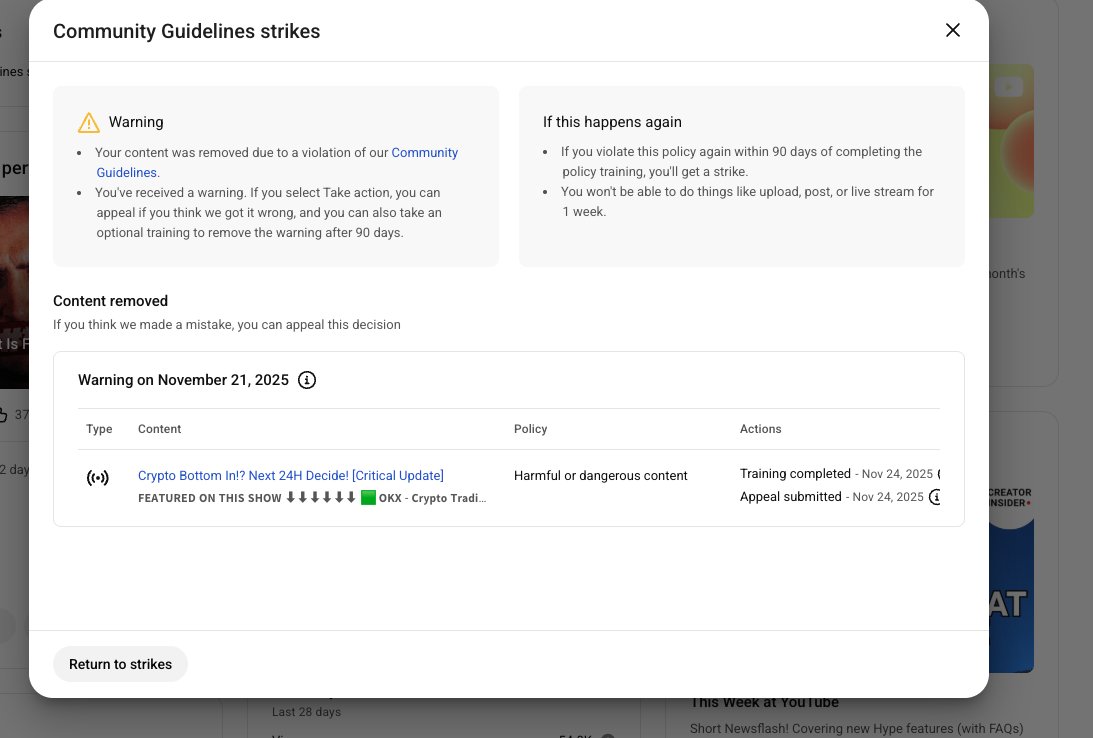This screenshot has height=738, width=1093.
Task: Click the Type column header
Action: click(99, 429)
